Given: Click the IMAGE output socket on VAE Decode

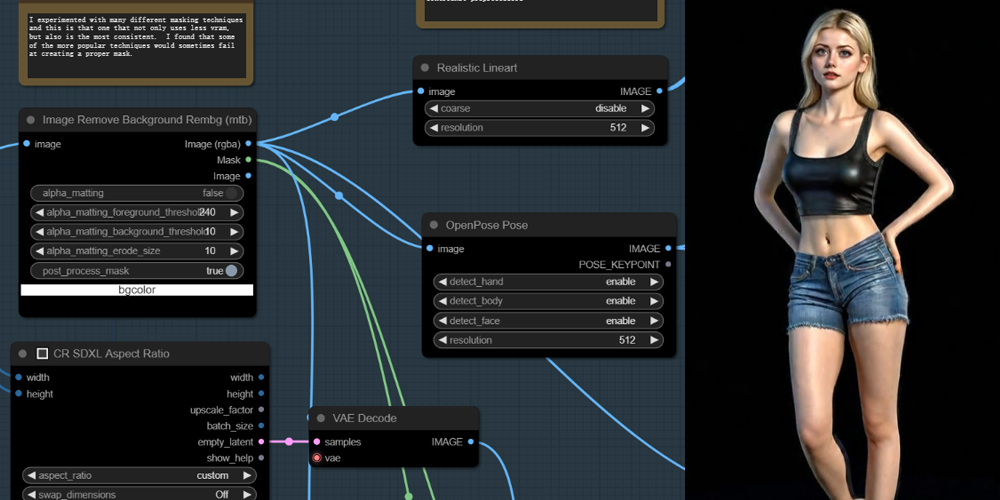Looking at the screenshot, I should [471, 441].
